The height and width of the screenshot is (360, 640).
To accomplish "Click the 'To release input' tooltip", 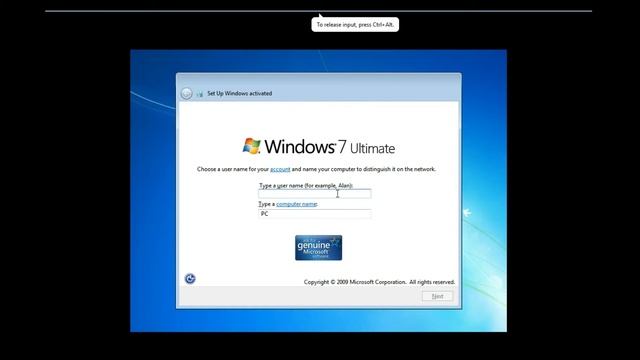I will 355,24.
